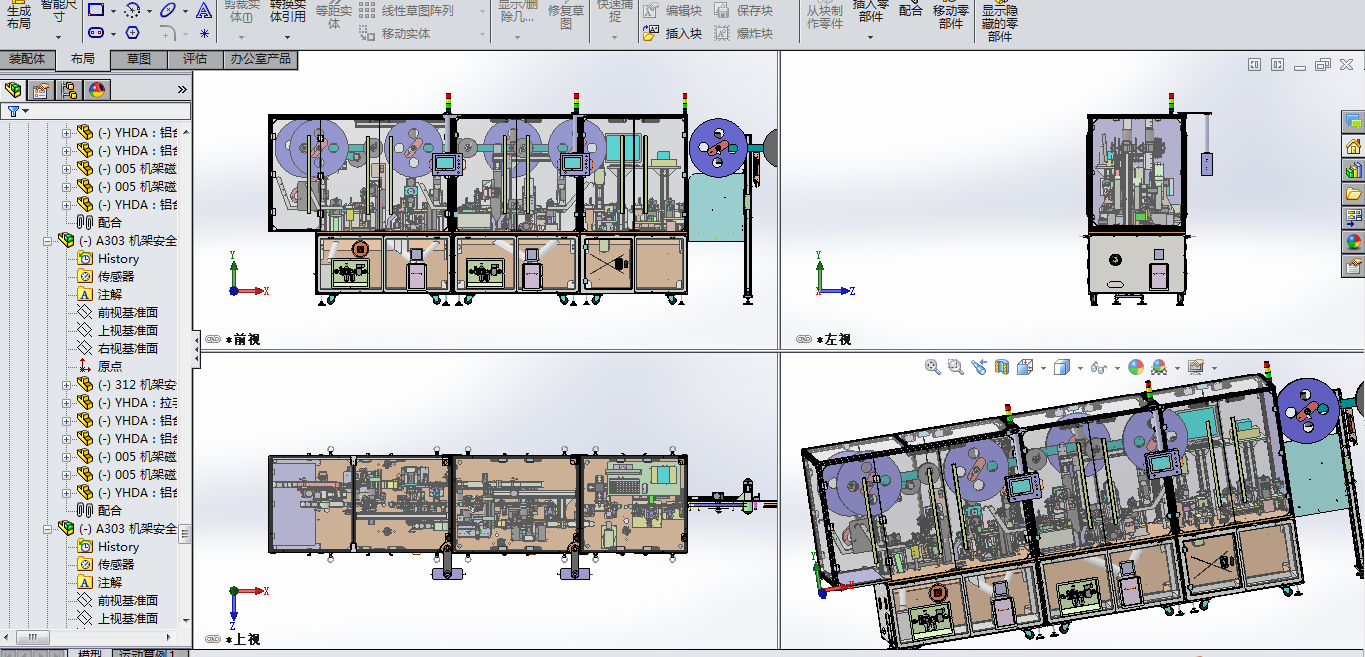Open the Apply Scene dropdown arrow
The image size is (1365, 657).
point(1175,368)
